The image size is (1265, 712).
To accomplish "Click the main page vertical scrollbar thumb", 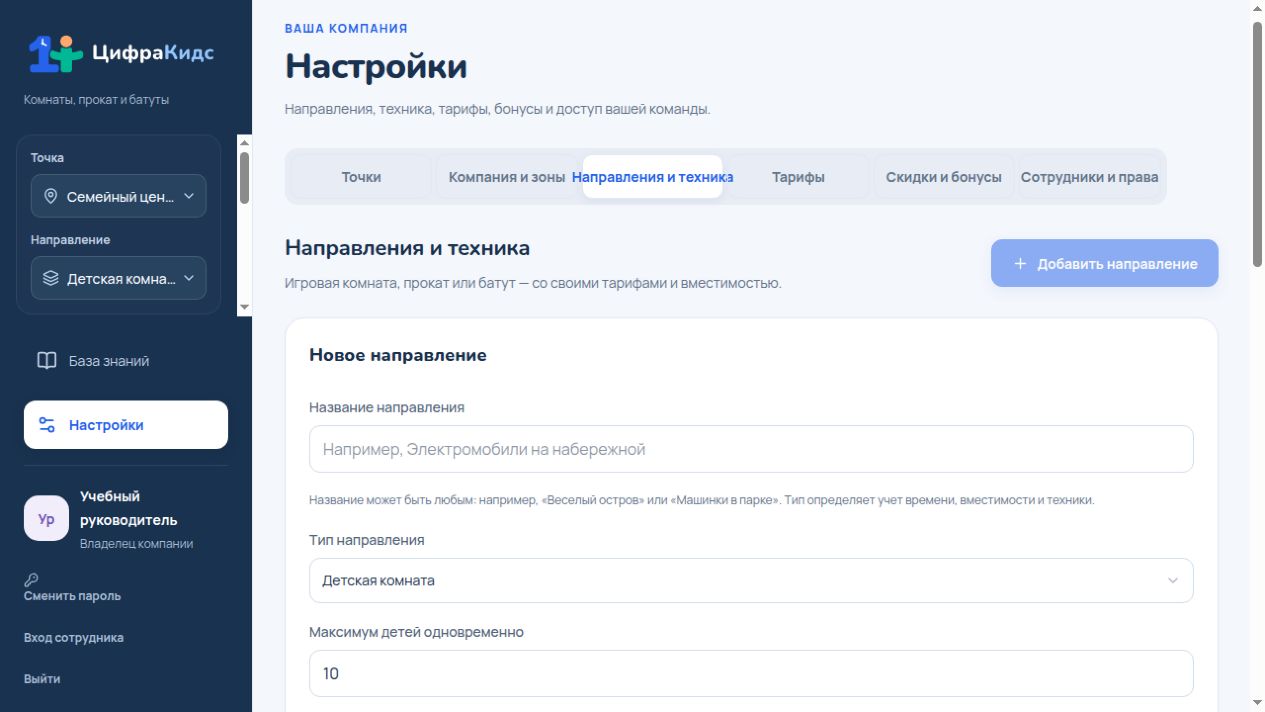I will click(x=1257, y=143).
